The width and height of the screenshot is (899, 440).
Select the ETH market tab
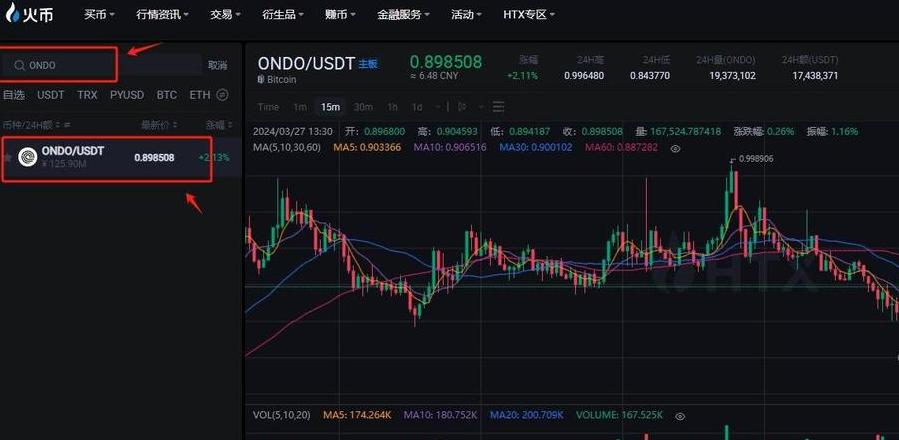pyautogui.click(x=200, y=95)
